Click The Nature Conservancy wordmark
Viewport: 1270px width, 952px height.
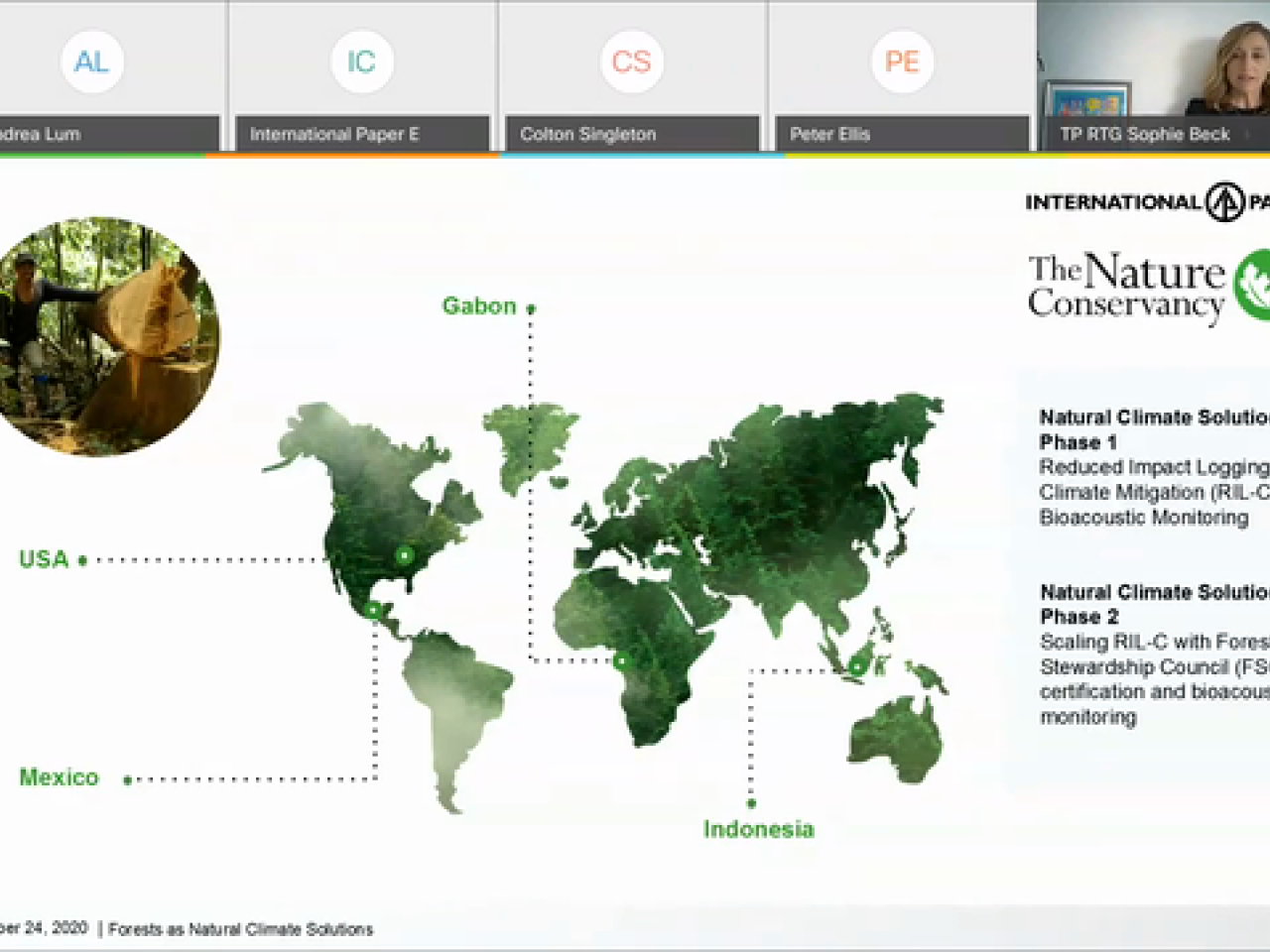1126,287
